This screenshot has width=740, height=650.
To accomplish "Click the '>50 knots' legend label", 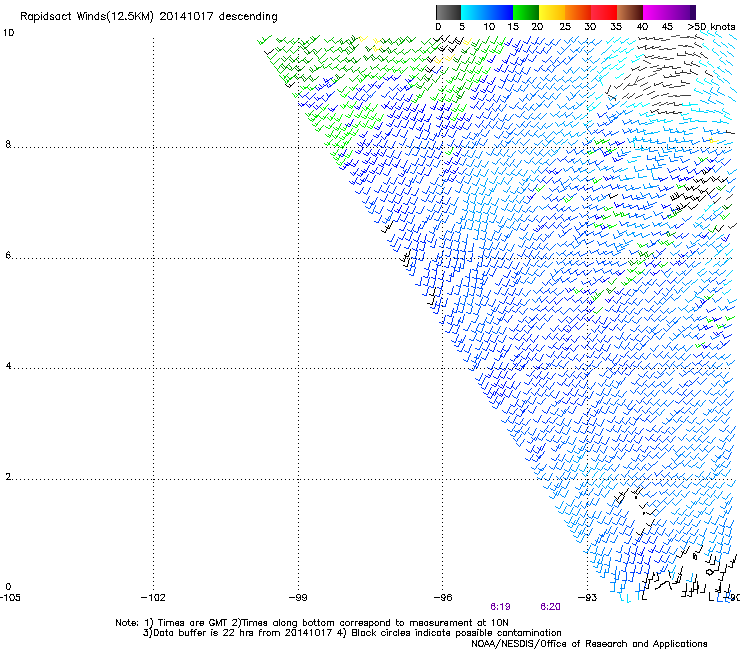I will pos(711,27).
